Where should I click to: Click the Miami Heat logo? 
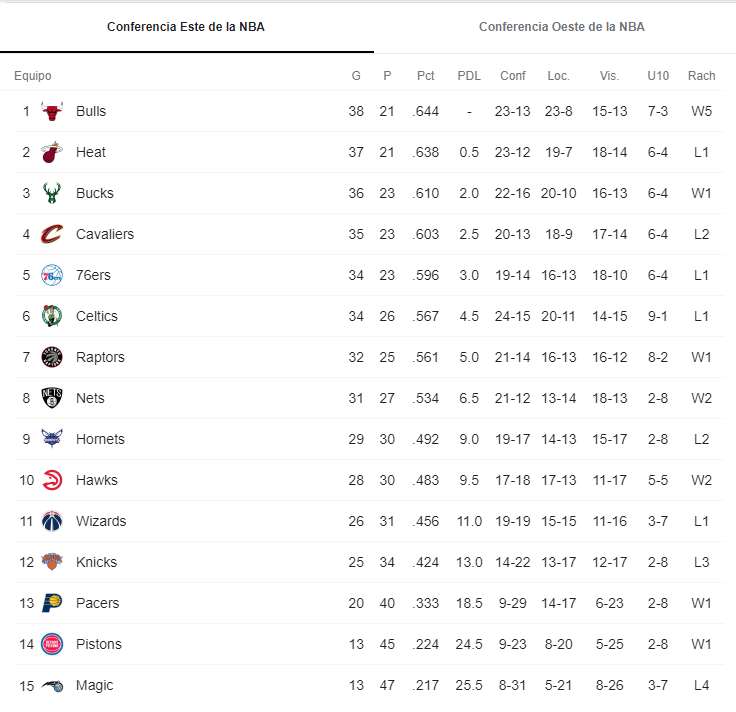pyautogui.click(x=52, y=152)
